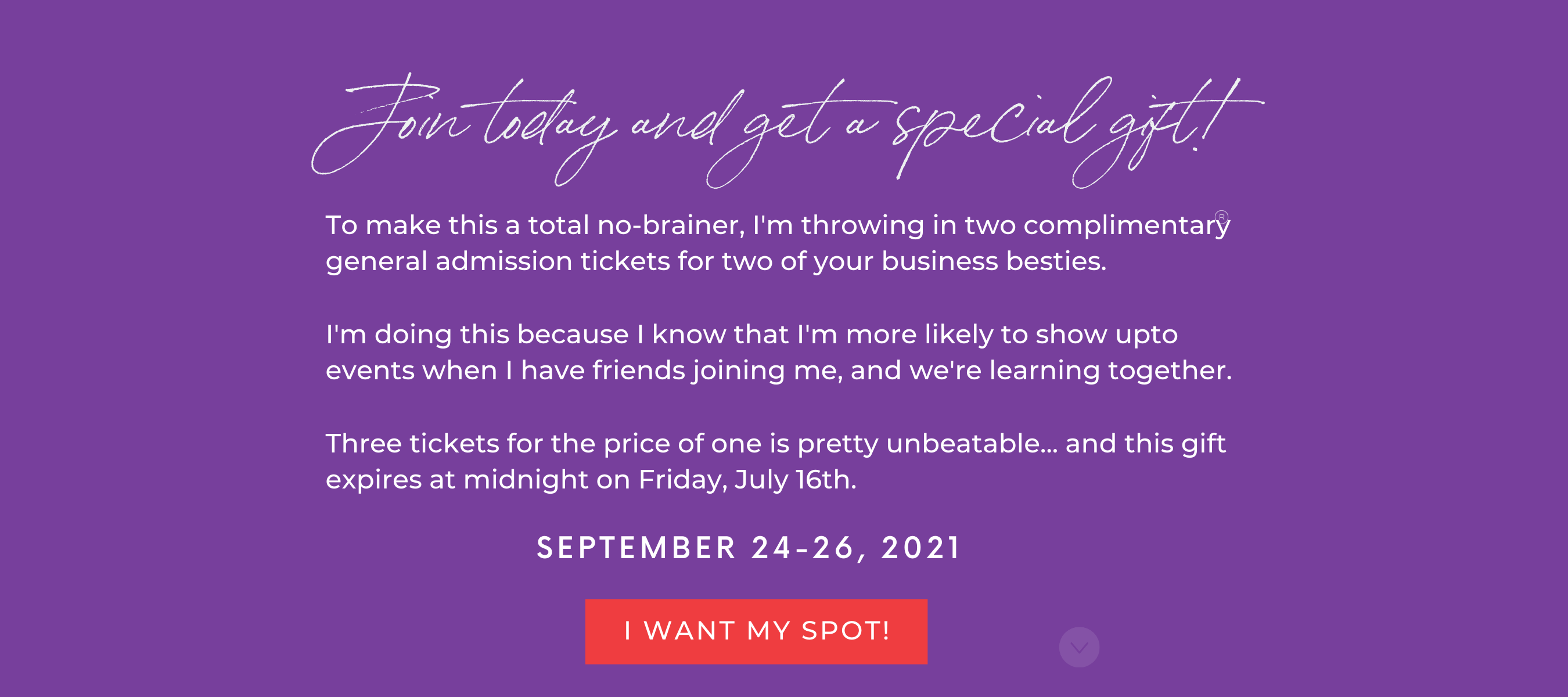Click the round down-chevron scroll icon
This screenshot has height=697, width=1568.
1079,647
